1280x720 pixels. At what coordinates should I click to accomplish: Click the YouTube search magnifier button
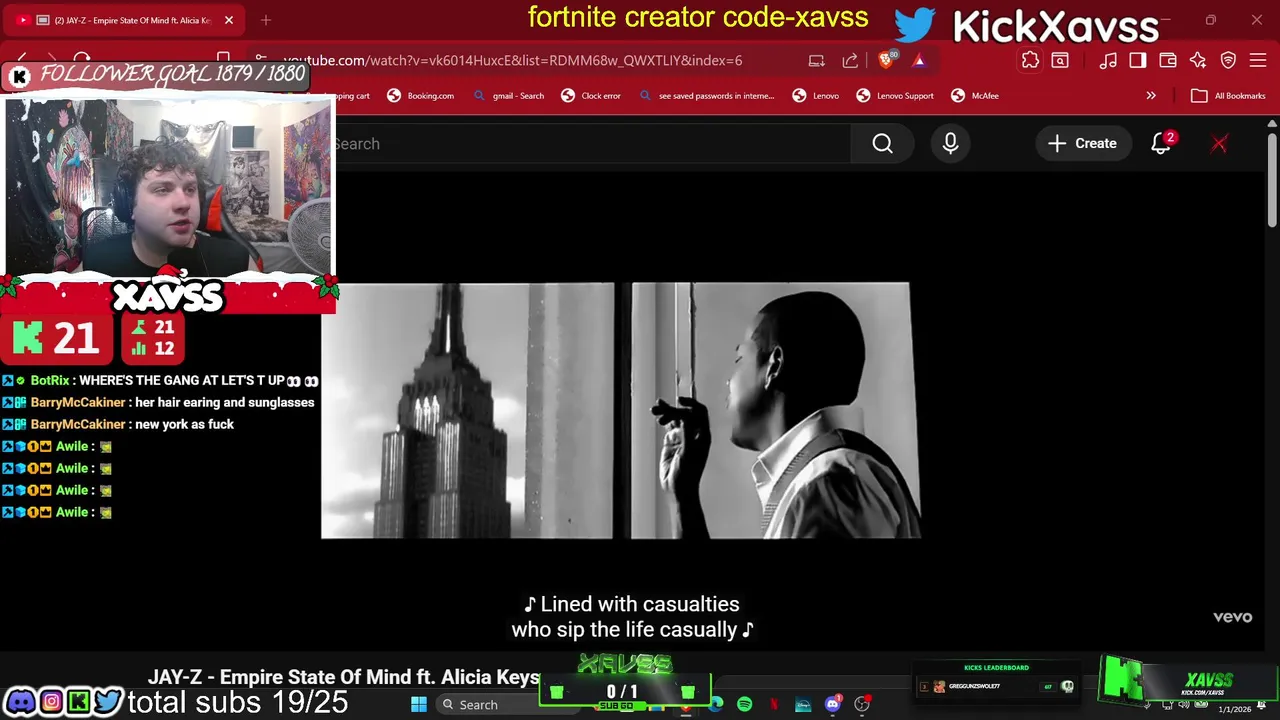pyautogui.click(x=882, y=144)
